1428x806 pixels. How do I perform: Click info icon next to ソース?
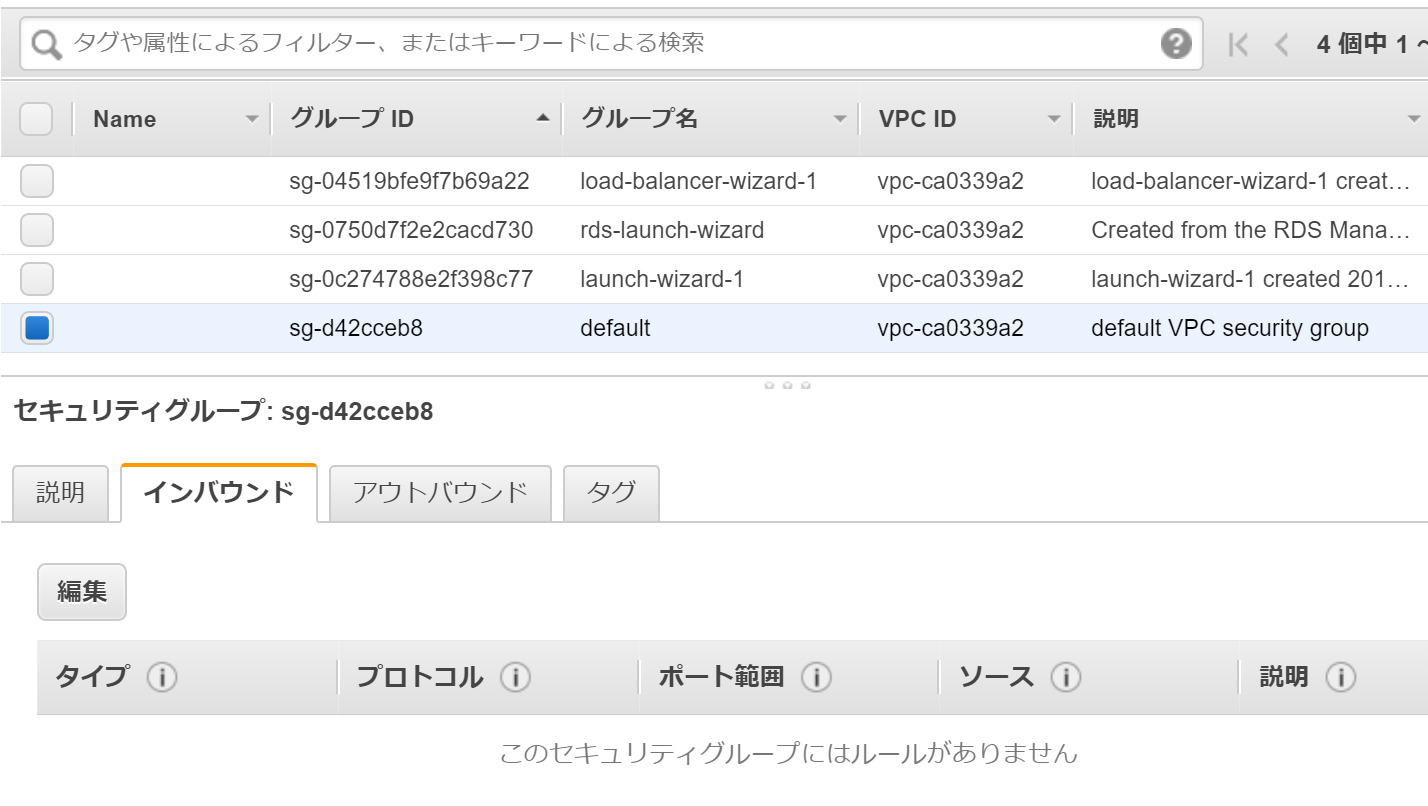click(x=1066, y=677)
